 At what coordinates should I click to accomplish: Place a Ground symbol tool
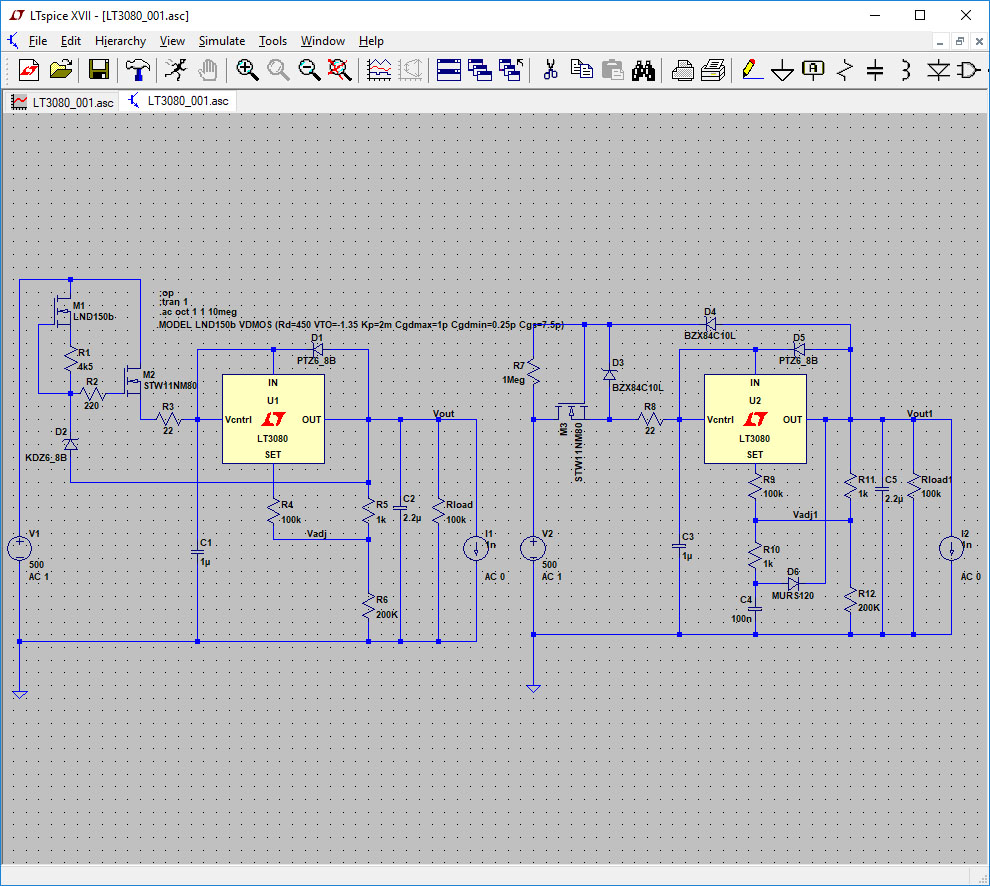(x=782, y=70)
